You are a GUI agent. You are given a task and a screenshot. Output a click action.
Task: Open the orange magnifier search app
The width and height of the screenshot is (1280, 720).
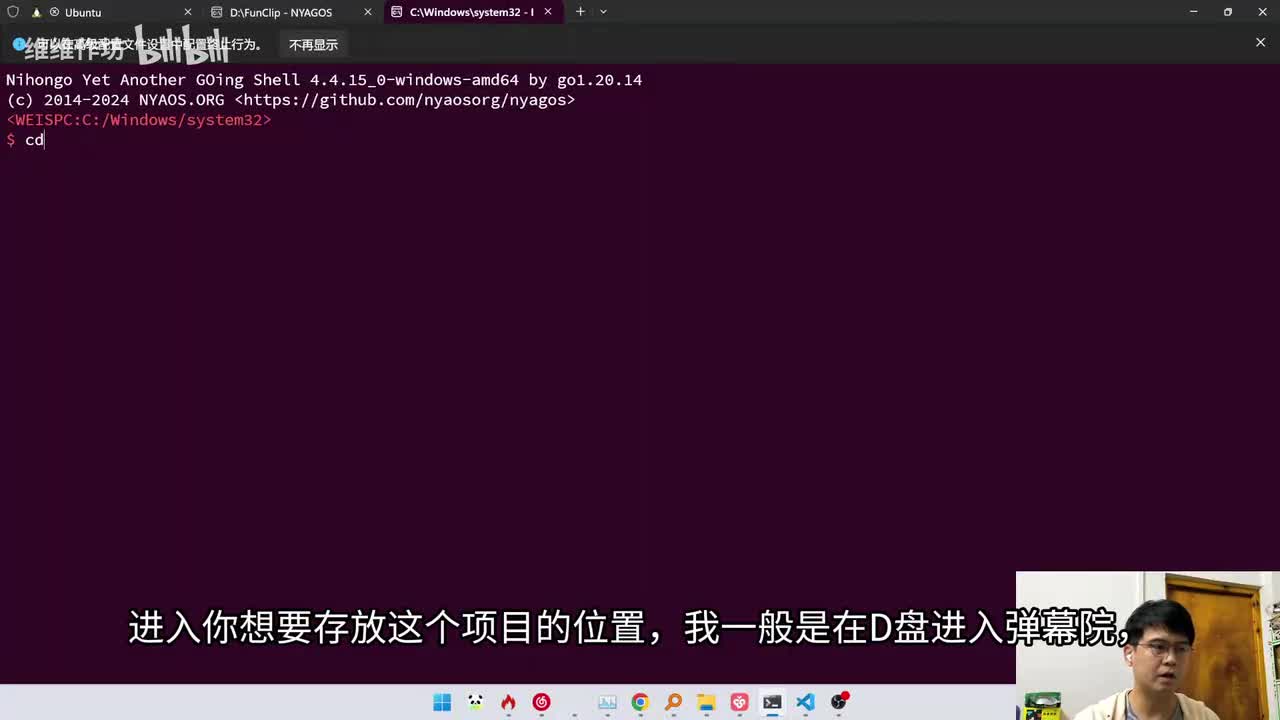click(x=673, y=702)
